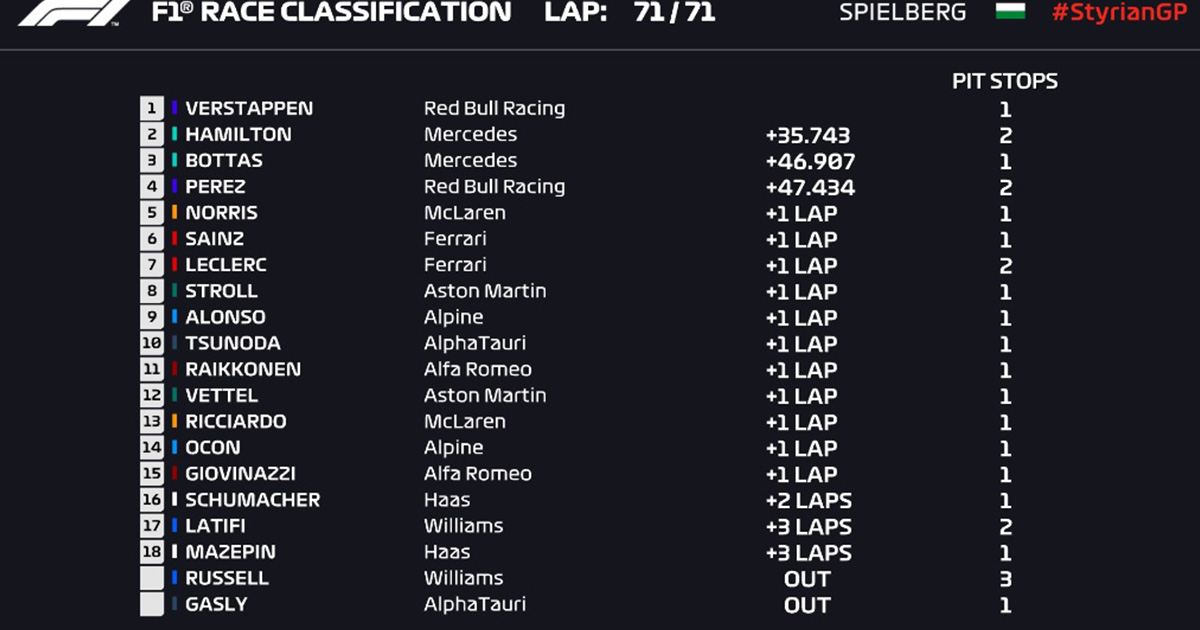Click the position 18 number box
This screenshot has width=1200, height=630.
pos(152,552)
